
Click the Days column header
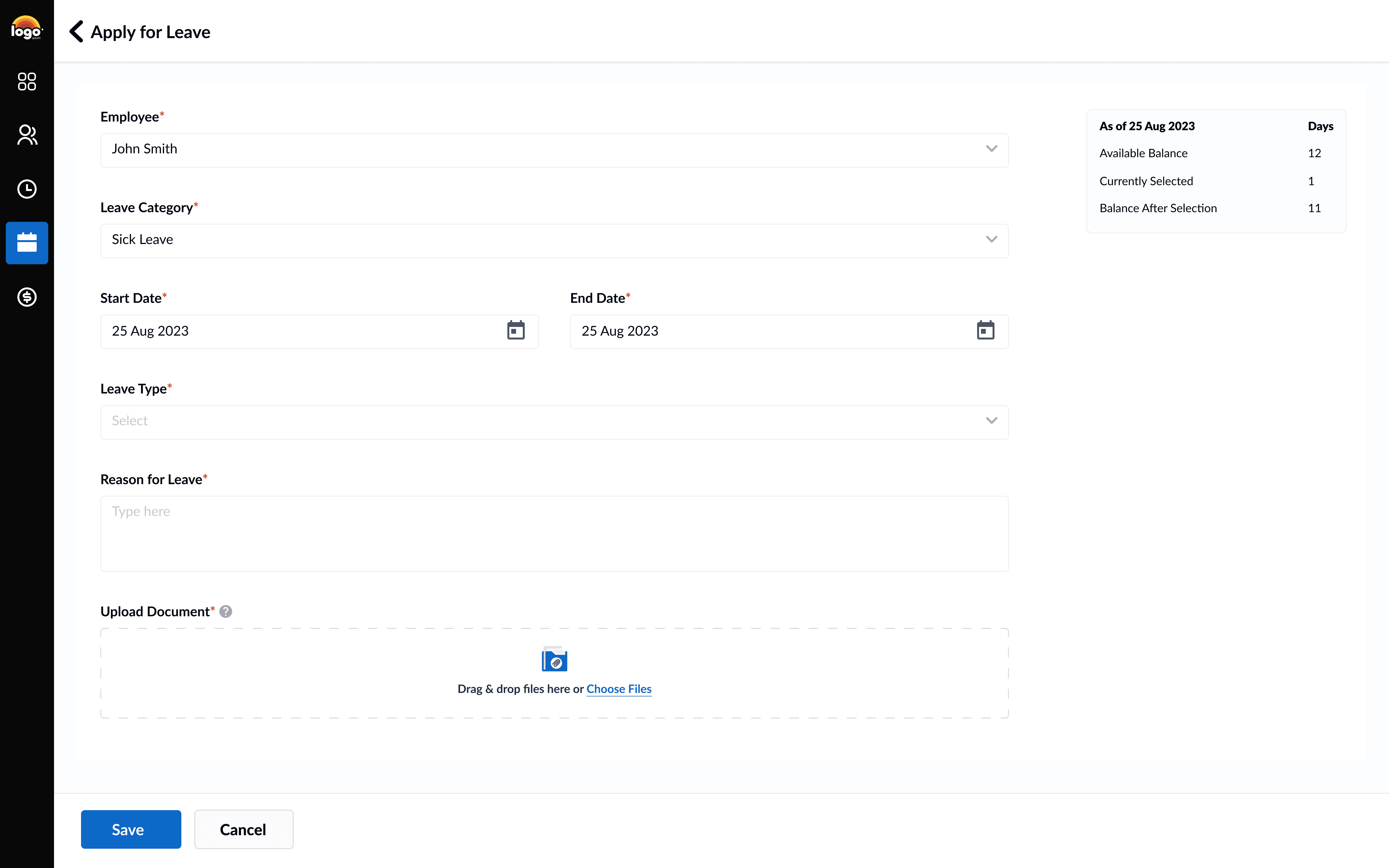tap(1321, 126)
